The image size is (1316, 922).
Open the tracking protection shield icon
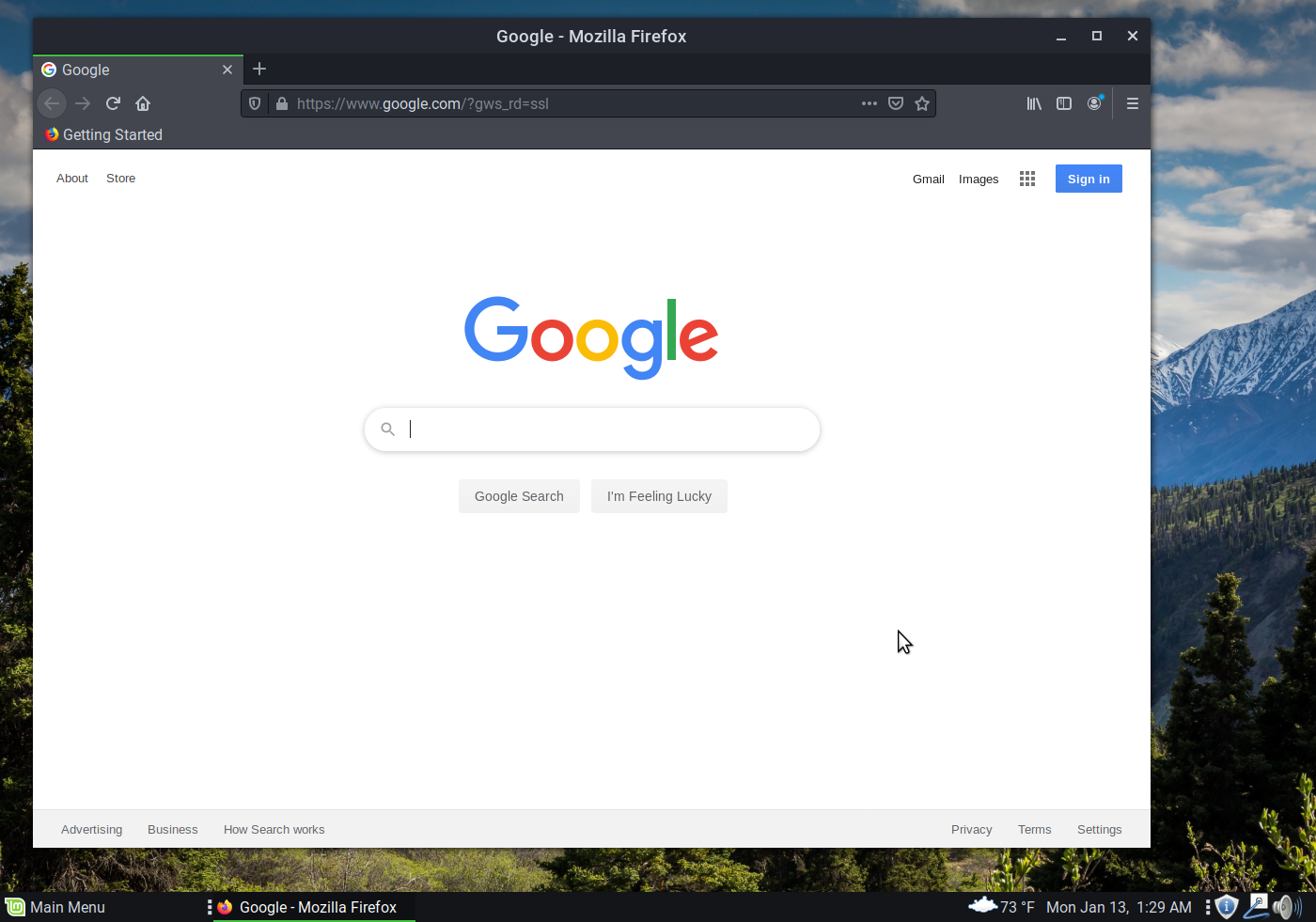click(255, 103)
